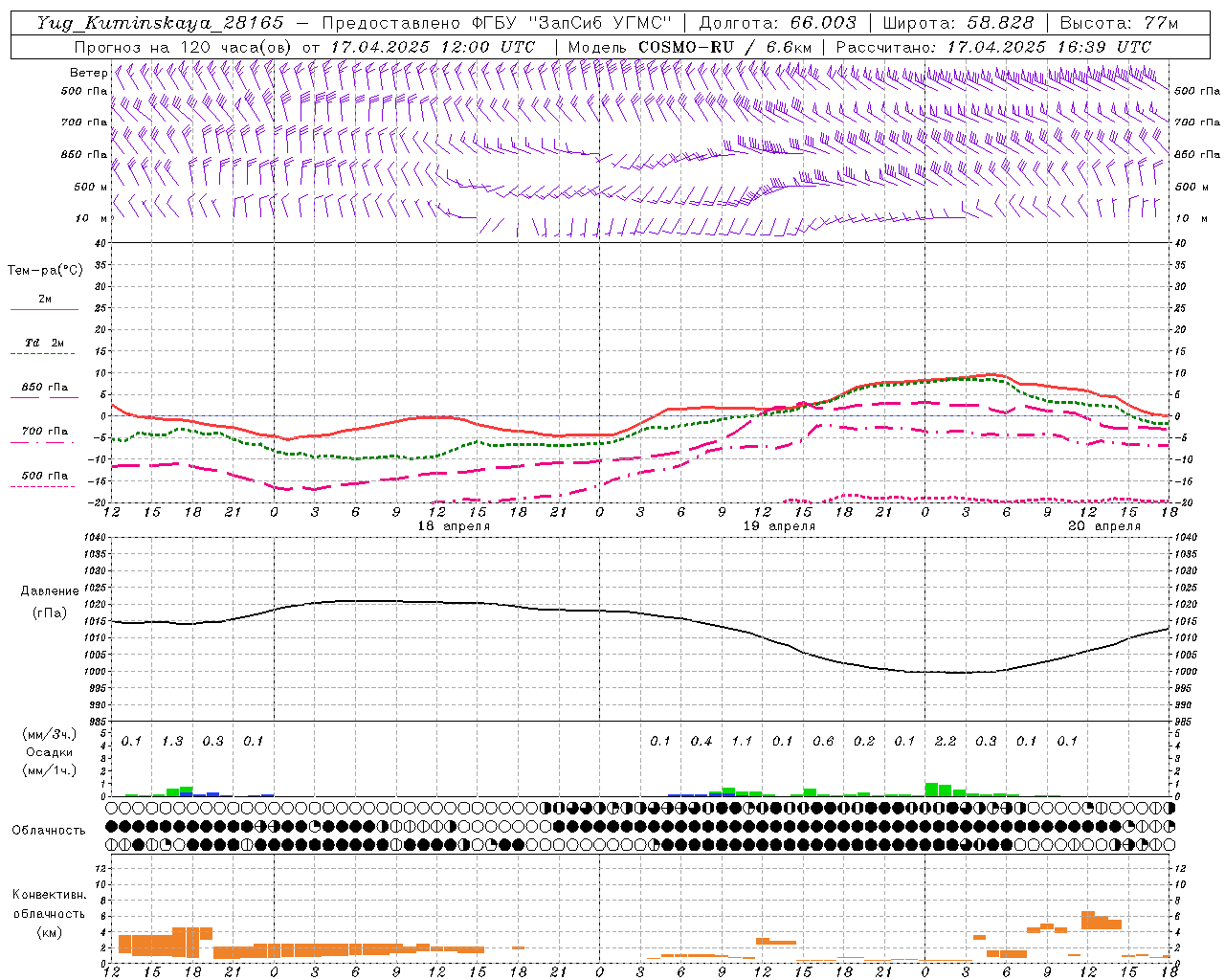Click the Конвективн. panel label
1225x980 pixels.
pyautogui.click(x=49, y=895)
